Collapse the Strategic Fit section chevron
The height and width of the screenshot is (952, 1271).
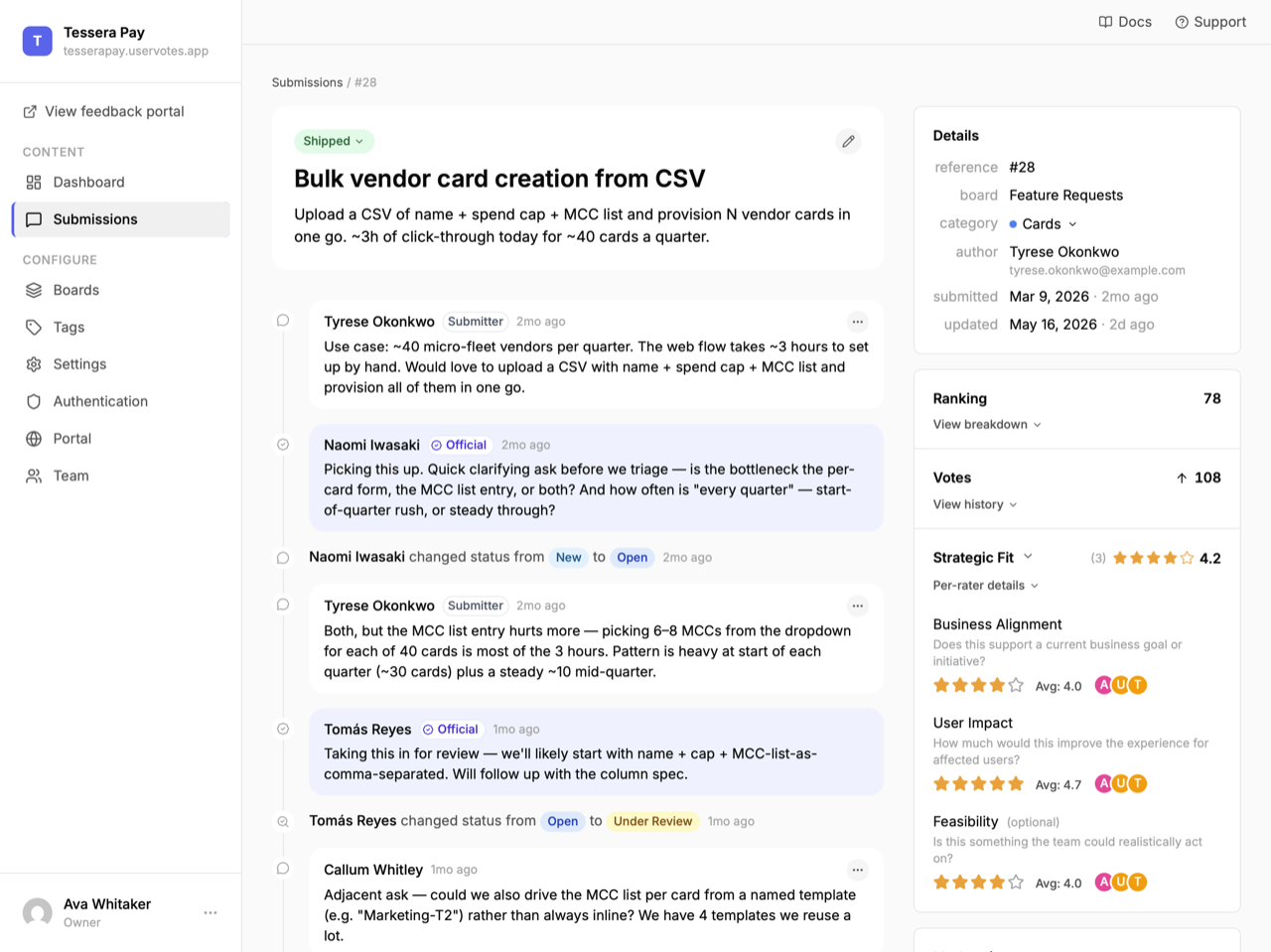point(1028,557)
